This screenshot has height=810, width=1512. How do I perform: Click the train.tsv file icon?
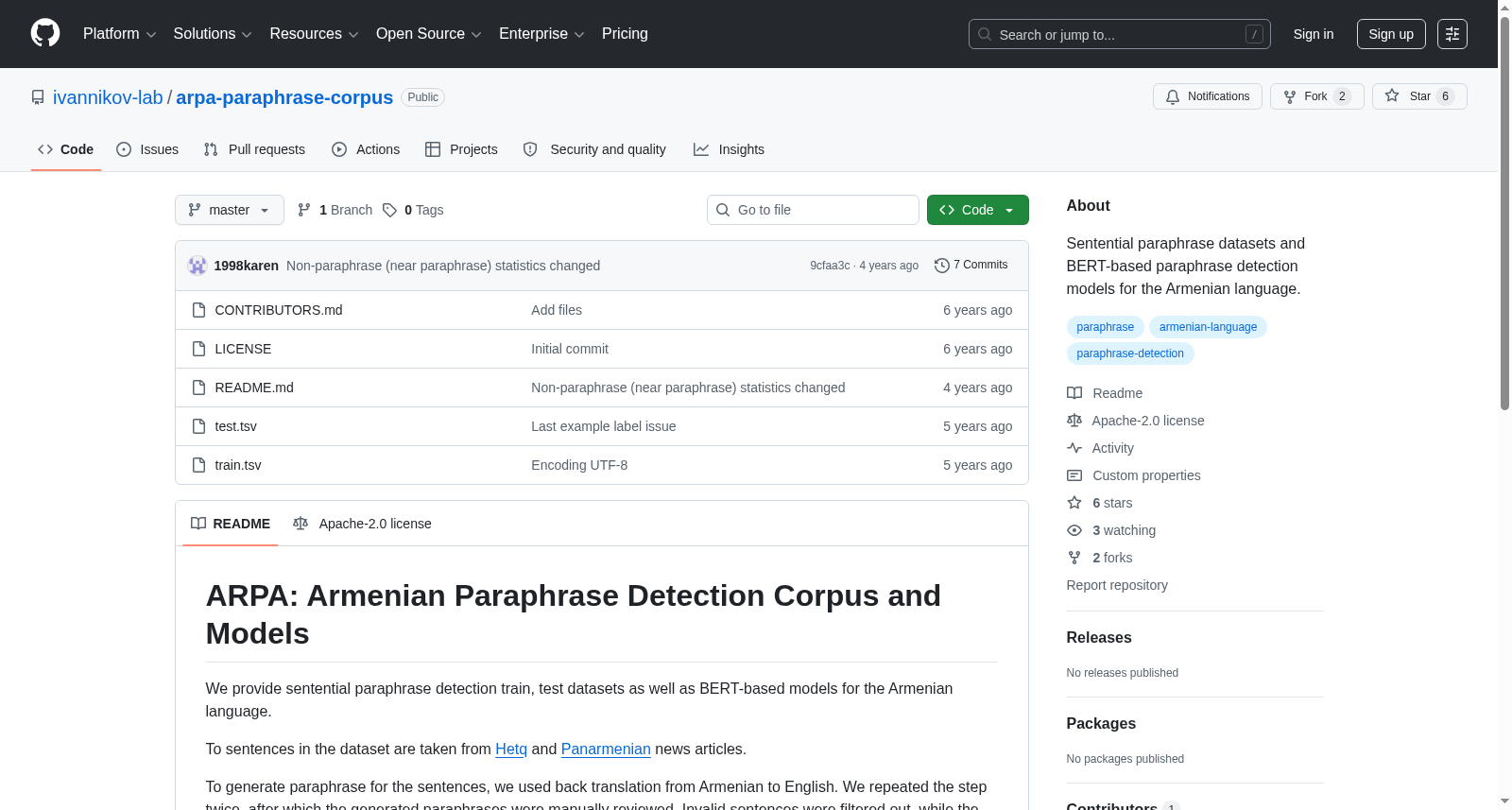198,465
